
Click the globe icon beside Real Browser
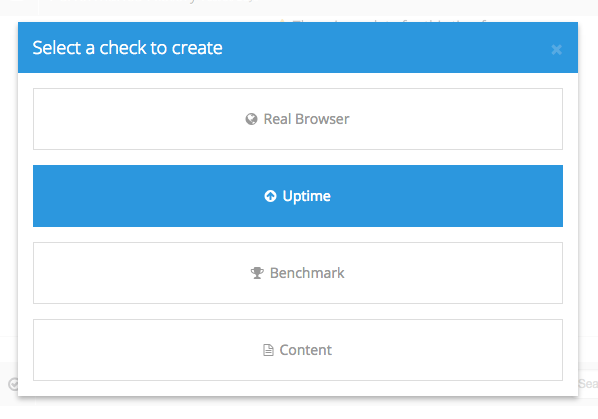(251, 119)
